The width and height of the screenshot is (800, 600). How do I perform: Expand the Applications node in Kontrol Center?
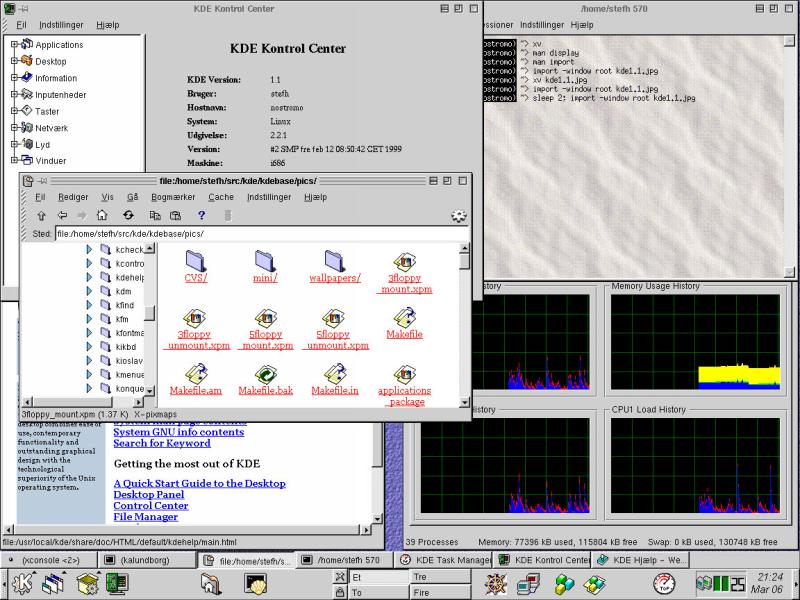point(15,45)
